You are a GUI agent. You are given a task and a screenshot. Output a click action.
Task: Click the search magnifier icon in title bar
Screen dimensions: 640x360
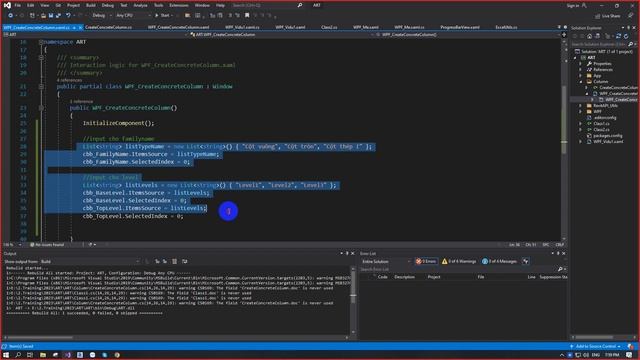point(300,5)
